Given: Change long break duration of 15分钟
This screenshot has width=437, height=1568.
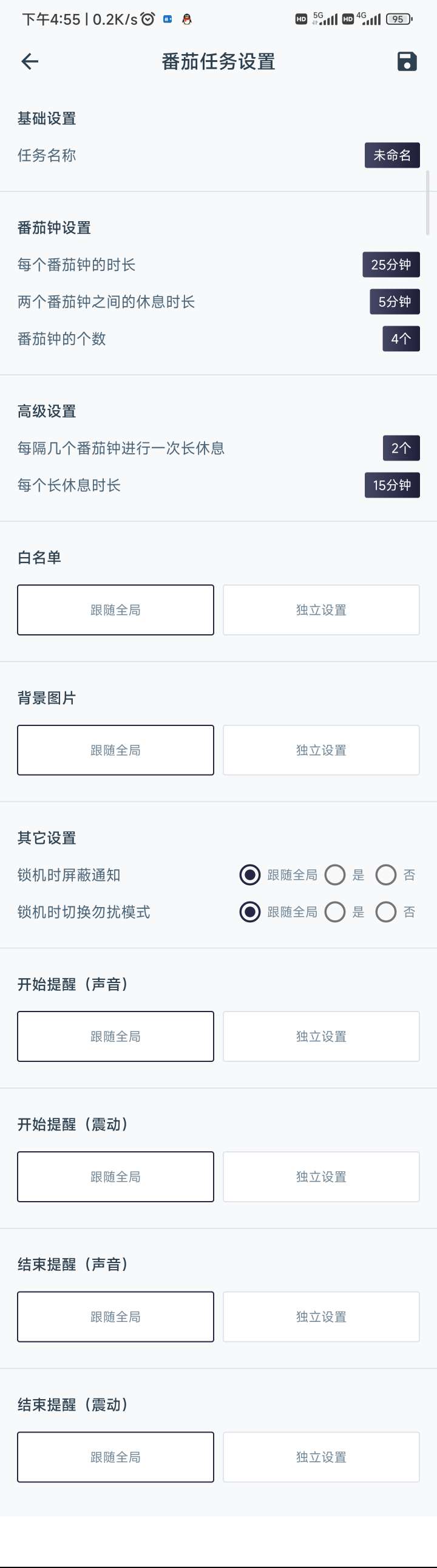Looking at the screenshot, I should pos(392,485).
